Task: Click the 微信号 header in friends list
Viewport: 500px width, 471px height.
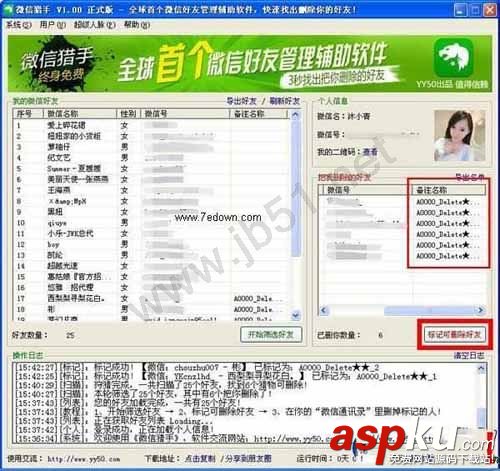Action: (x=185, y=114)
